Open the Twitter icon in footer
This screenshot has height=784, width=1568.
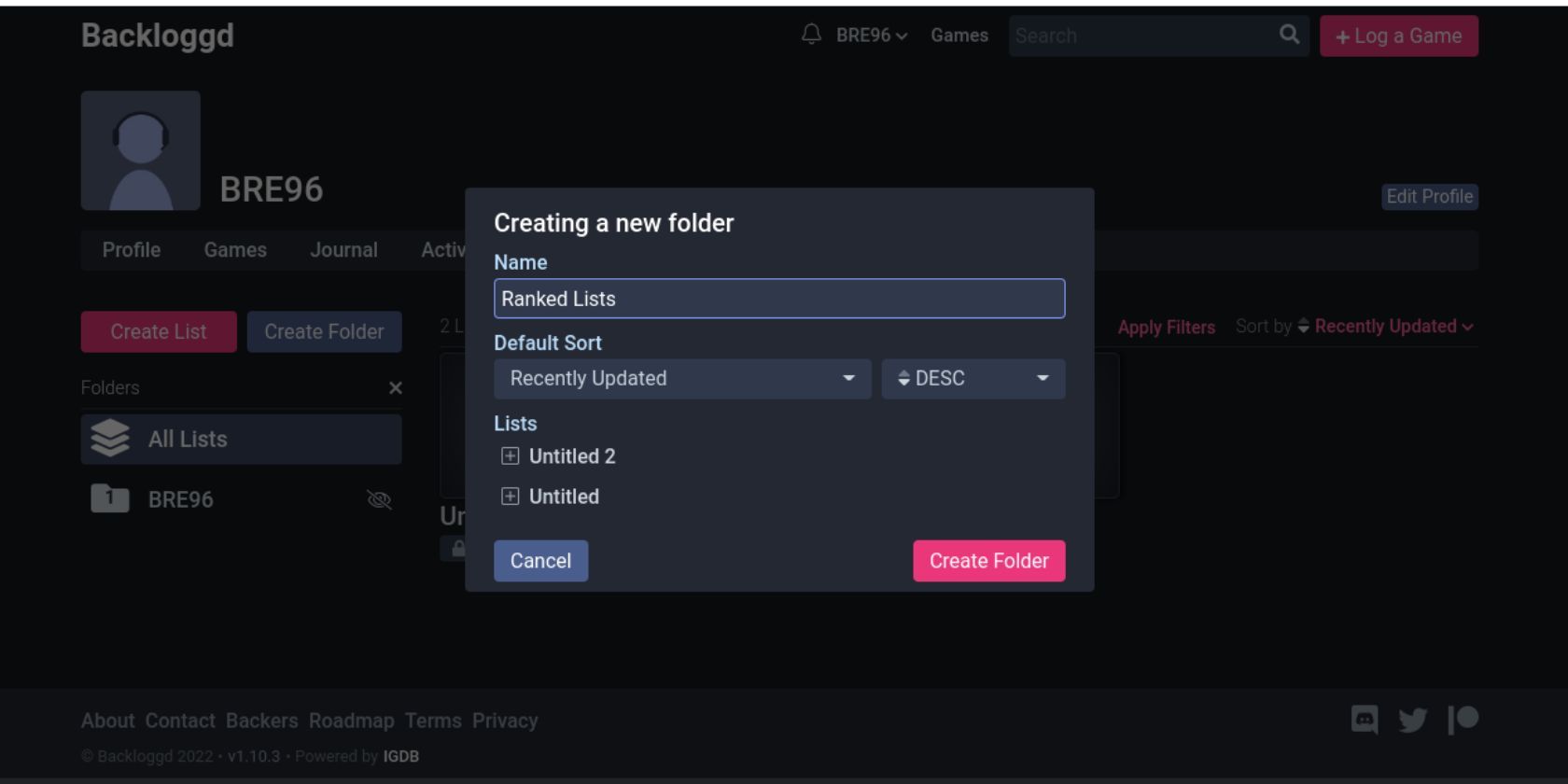1412,720
